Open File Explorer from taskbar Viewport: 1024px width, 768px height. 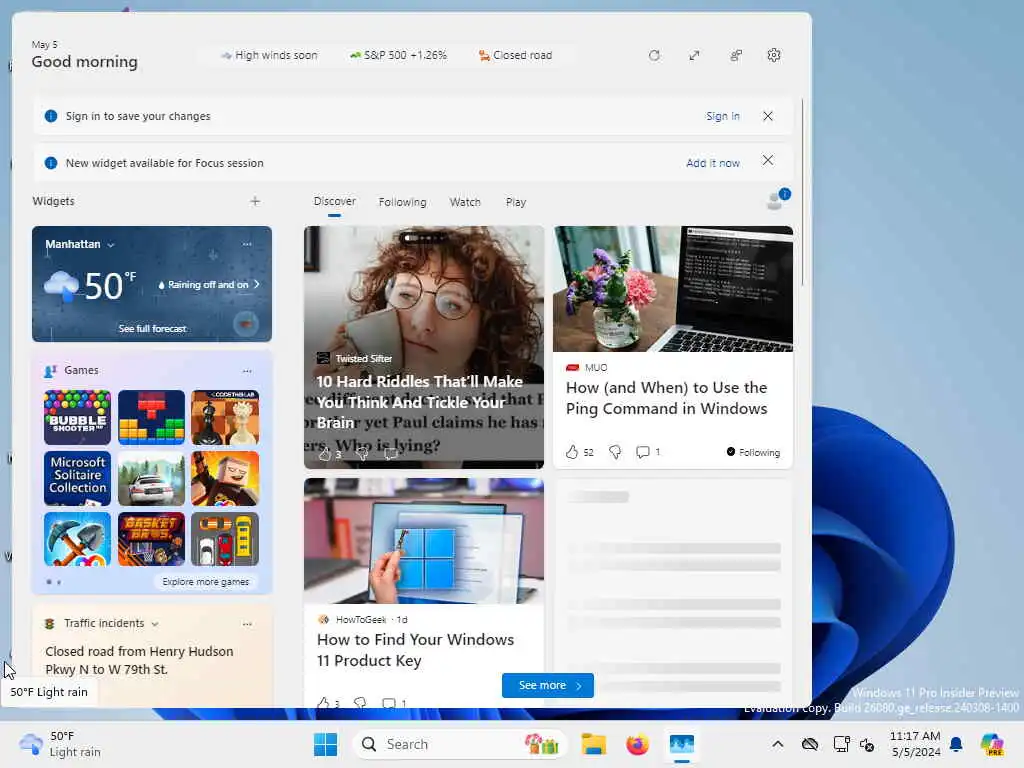pos(594,744)
